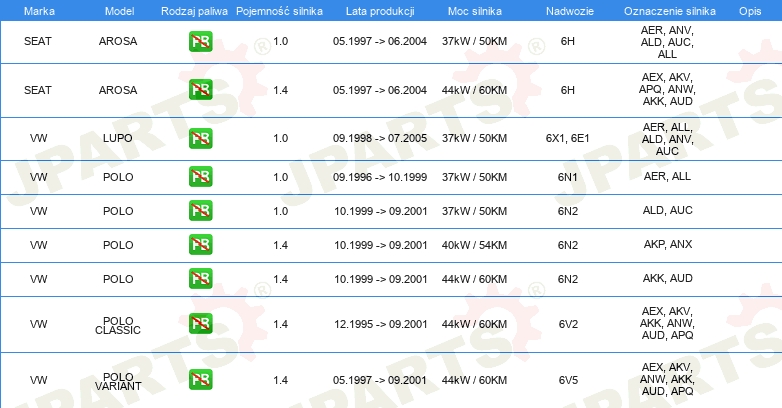Click 44kW / 60KM in POLO VARIANT row
Viewport: 782px width, 408px height.
tap(474, 380)
